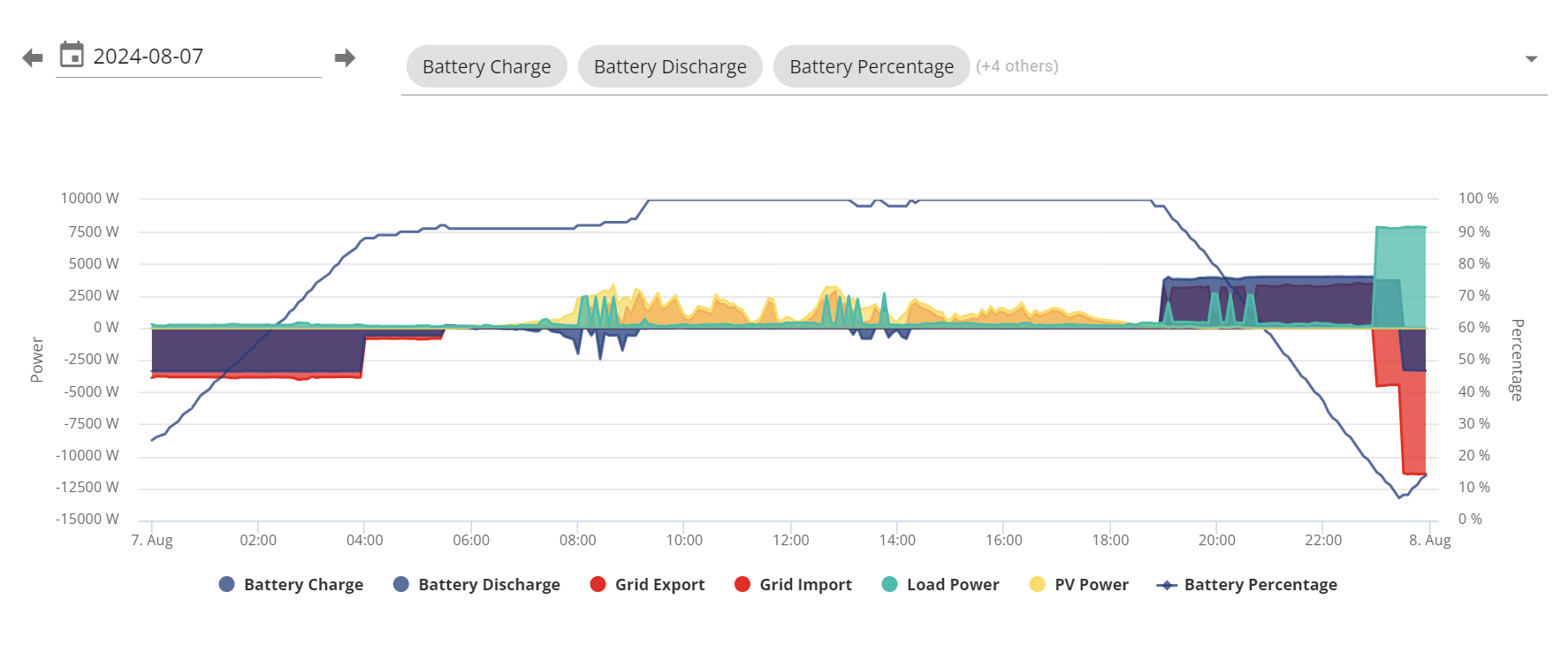The width and height of the screenshot is (1568, 653).
Task: Toggle Battery Percentage series in legend
Action: click(1247, 584)
